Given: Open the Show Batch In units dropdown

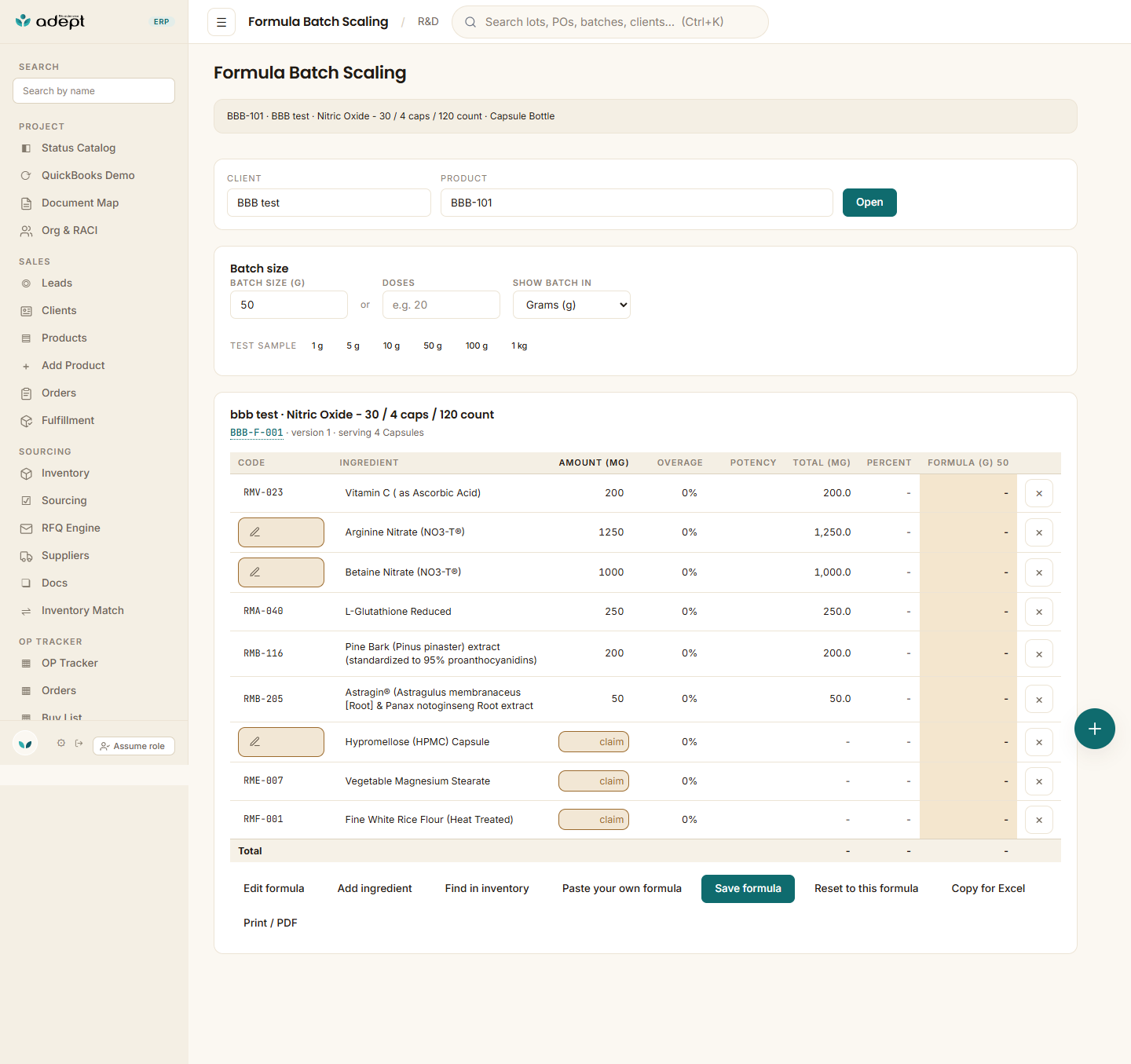Looking at the screenshot, I should coord(572,305).
